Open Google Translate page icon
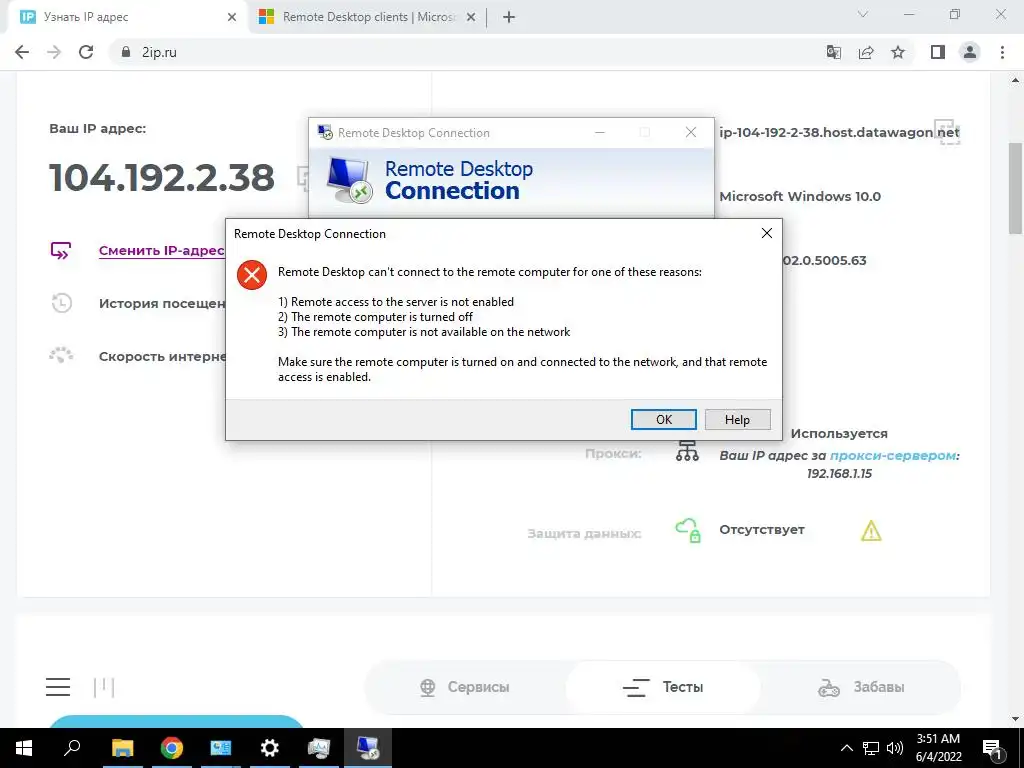Viewport: 1024px width, 768px height. pos(833,52)
